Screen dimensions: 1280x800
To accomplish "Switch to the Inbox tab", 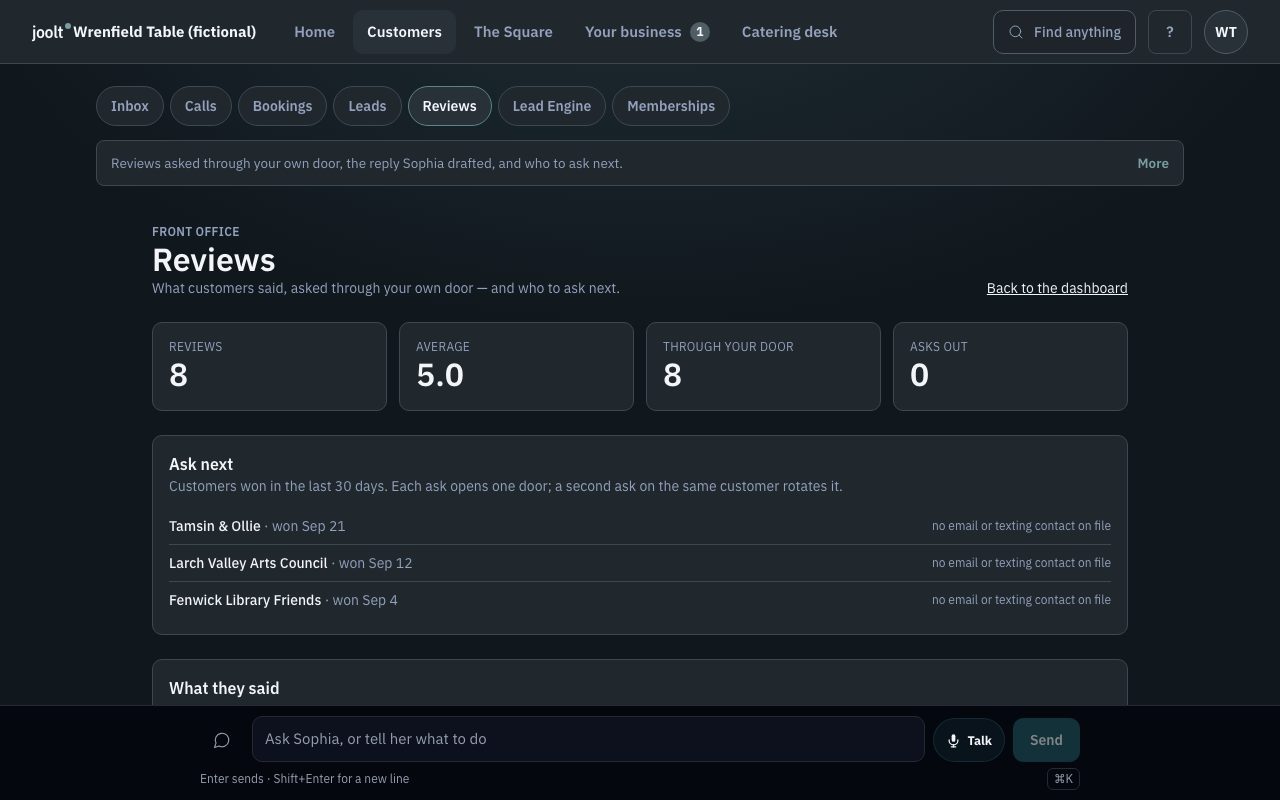I will tap(130, 106).
